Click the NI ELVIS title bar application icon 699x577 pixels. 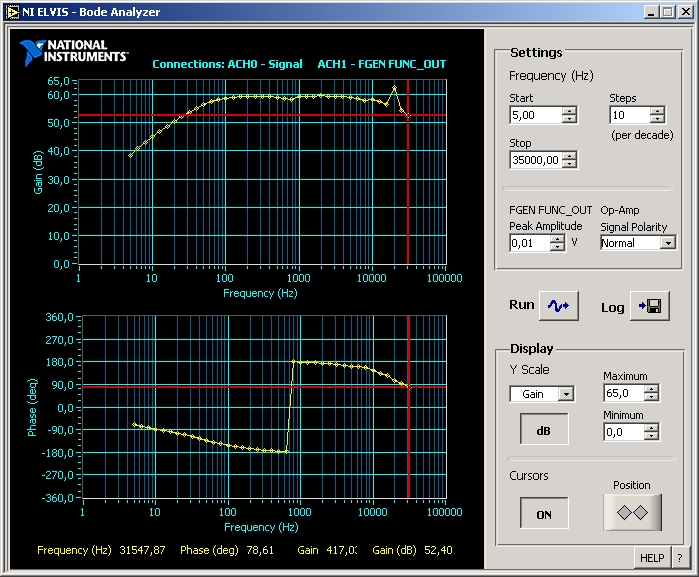click(x=12, y=12)
